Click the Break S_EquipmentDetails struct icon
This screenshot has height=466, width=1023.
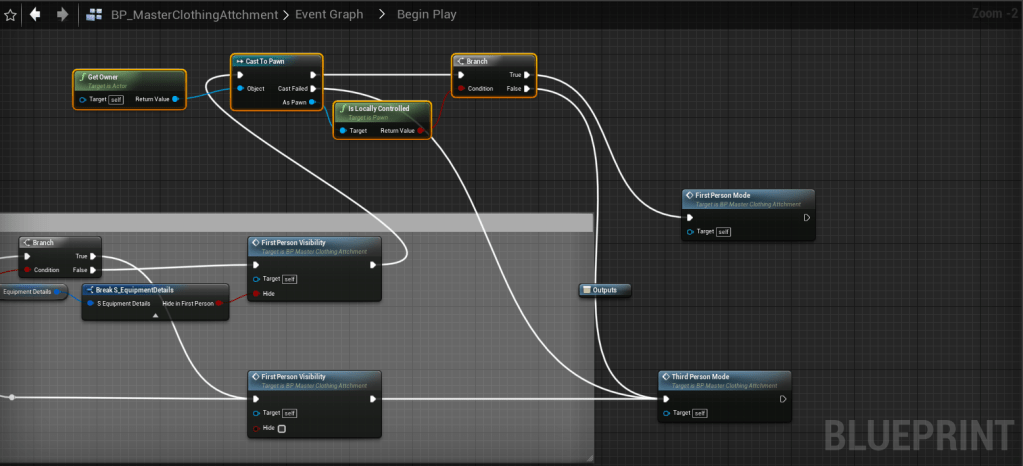pos(89,290)
